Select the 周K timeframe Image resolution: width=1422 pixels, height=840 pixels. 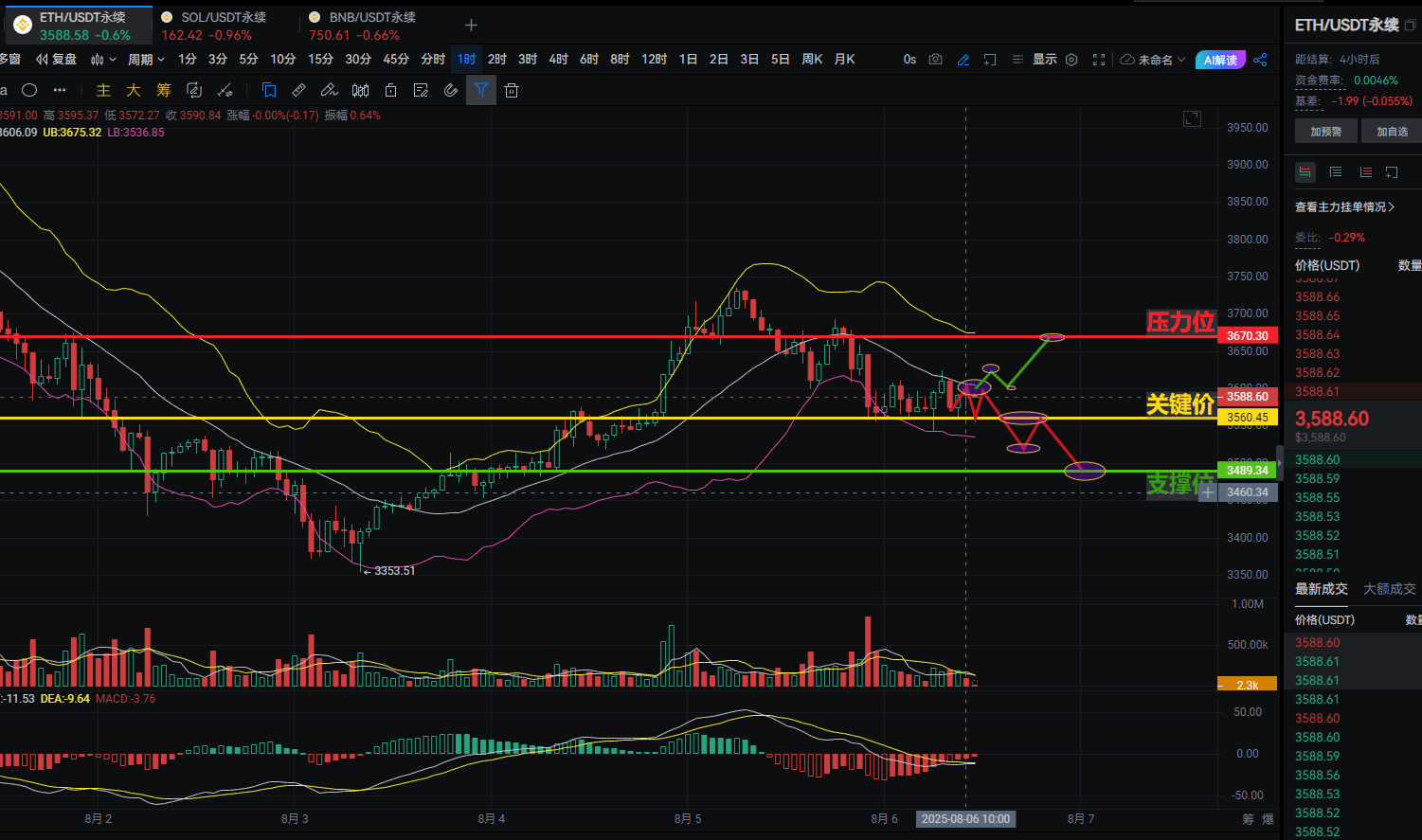click(x=812, y=59)
